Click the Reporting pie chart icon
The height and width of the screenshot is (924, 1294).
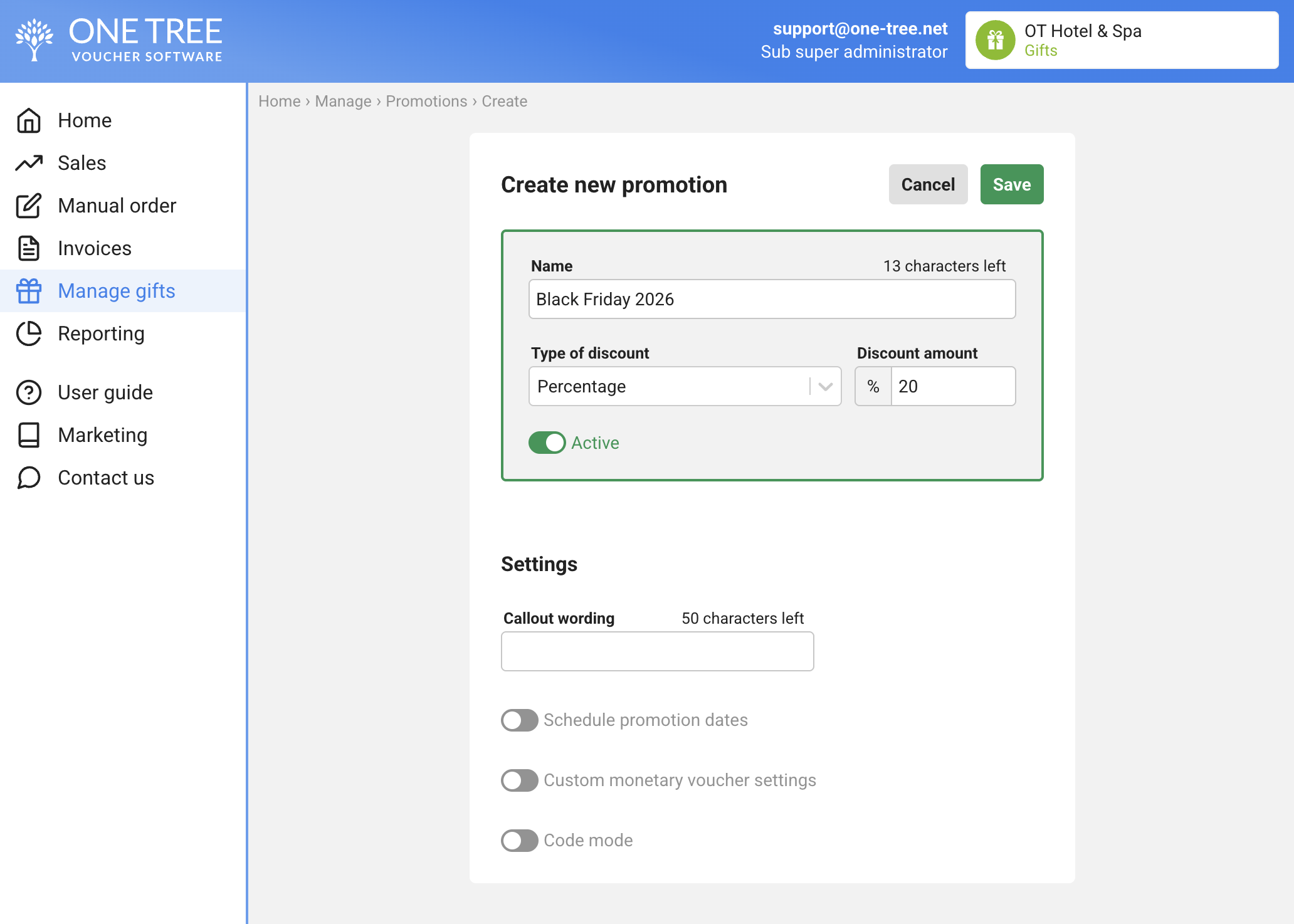pyautogui.click(x=29, y=333)
